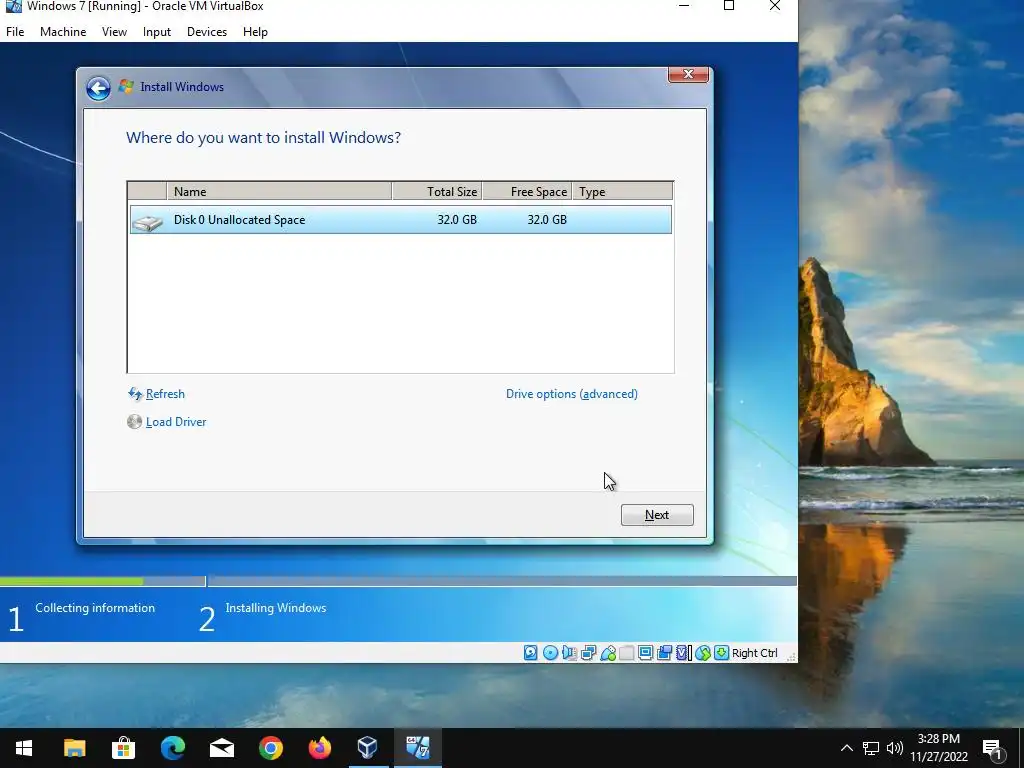
Task: Click the greyed shared folders indicator icon
Action: coord(626,652)
